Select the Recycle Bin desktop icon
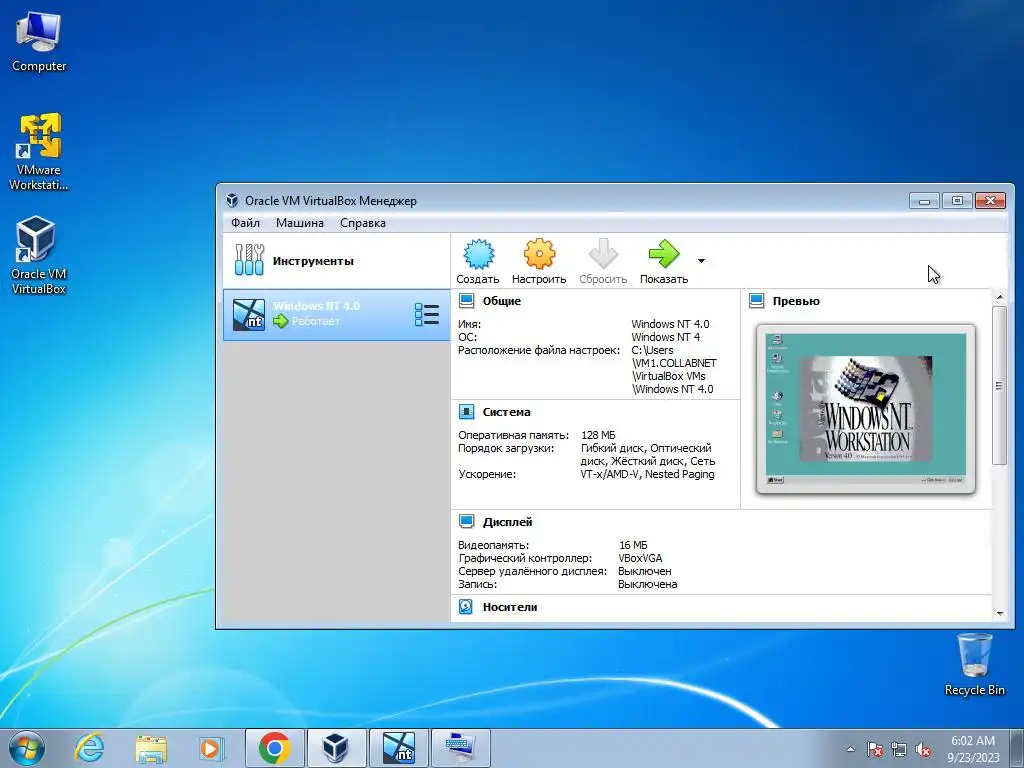The width and height of the screenshot is (1024, 768). (974, 664)
